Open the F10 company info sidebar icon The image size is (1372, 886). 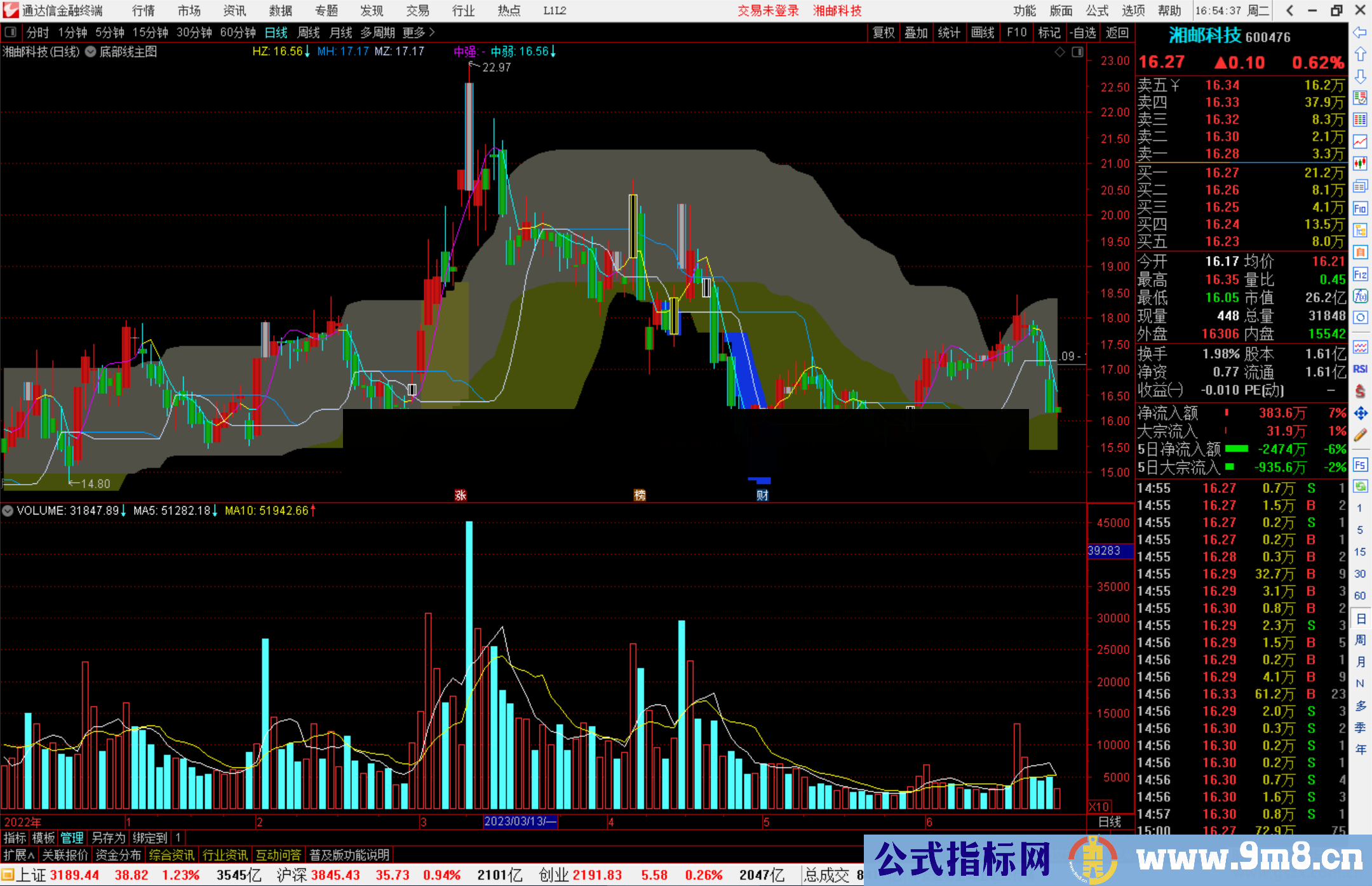[x=1360, y=208]
